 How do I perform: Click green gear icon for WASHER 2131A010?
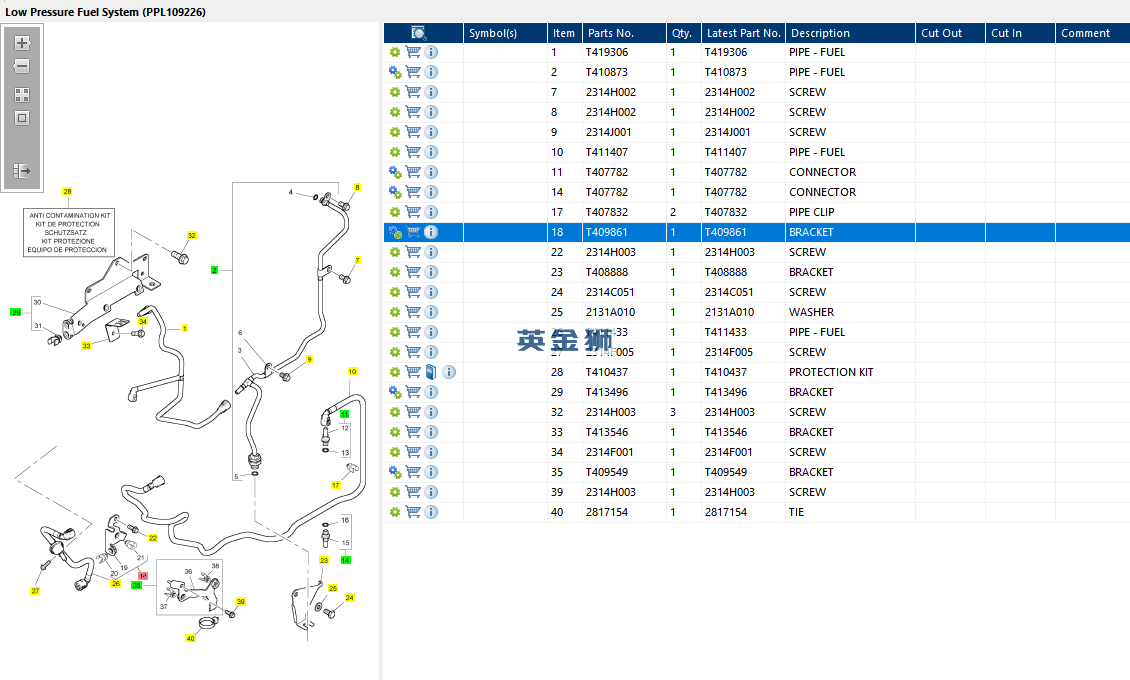point(395,312)
